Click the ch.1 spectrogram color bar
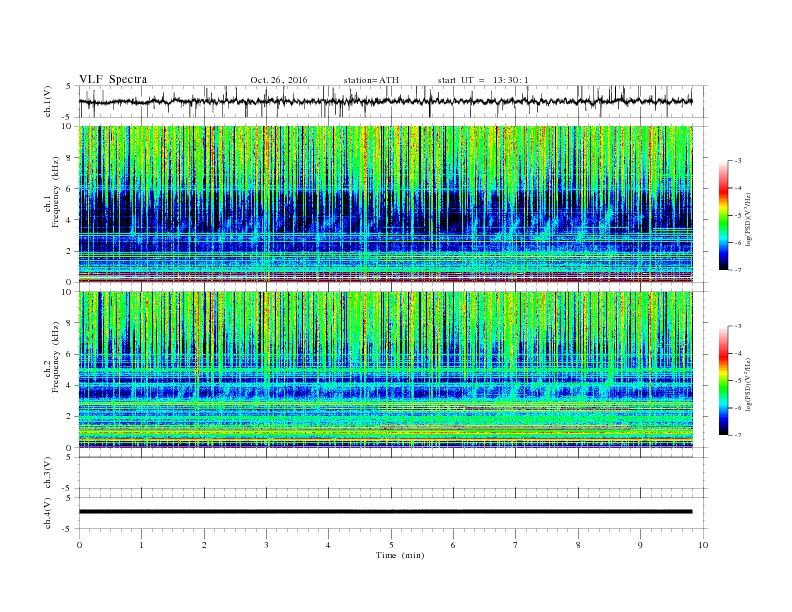Viewport: 792px width, 612px height. pyautogui.click(x=723, y=215)
